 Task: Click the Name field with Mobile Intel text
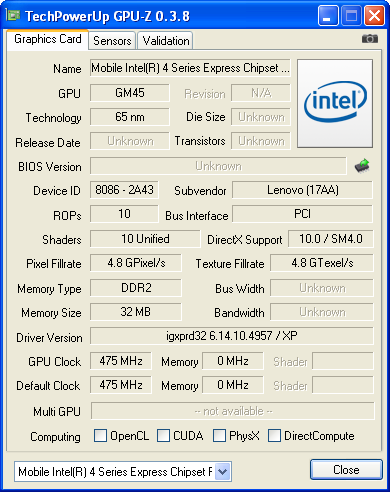click(190, 68)
